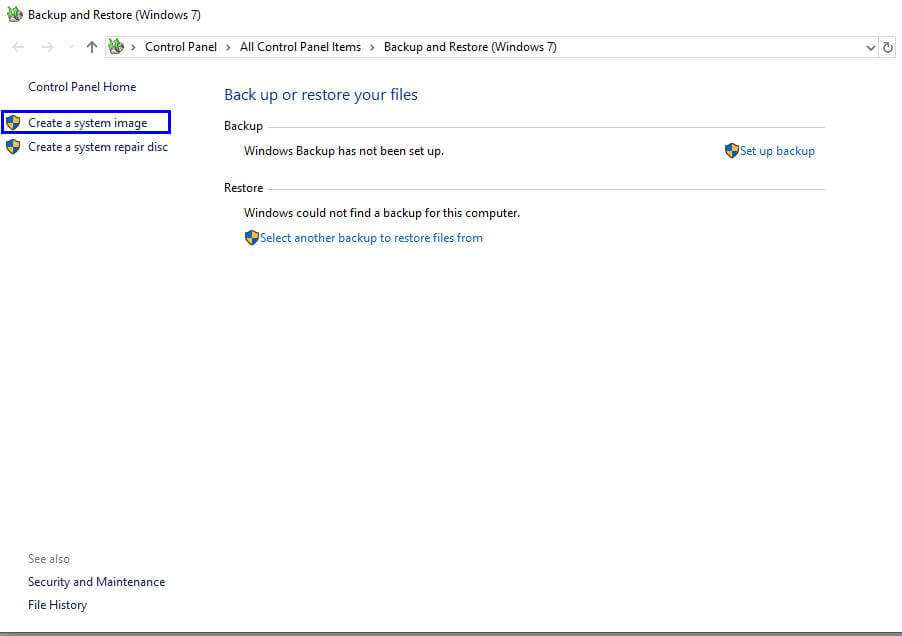Expand the chevron after All Control Panel Items

(372, 47)
